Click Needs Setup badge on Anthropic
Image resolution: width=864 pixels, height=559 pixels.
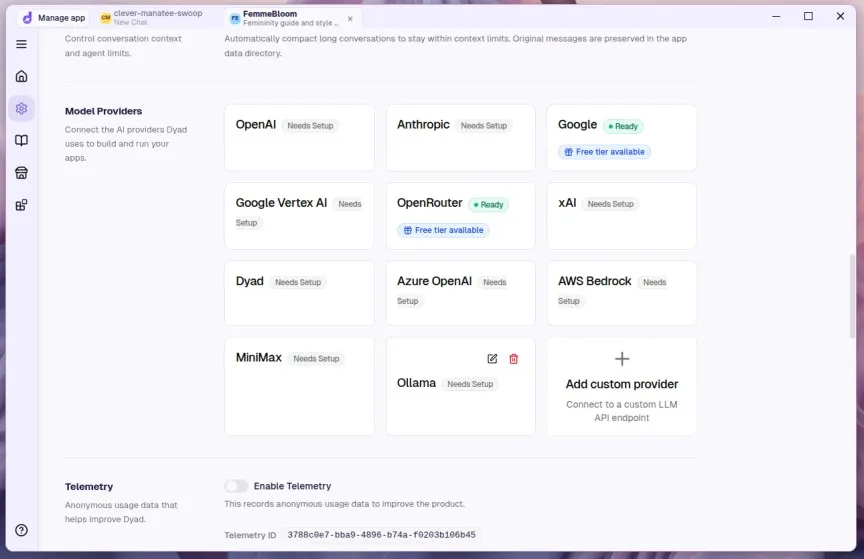pos(484,126)
